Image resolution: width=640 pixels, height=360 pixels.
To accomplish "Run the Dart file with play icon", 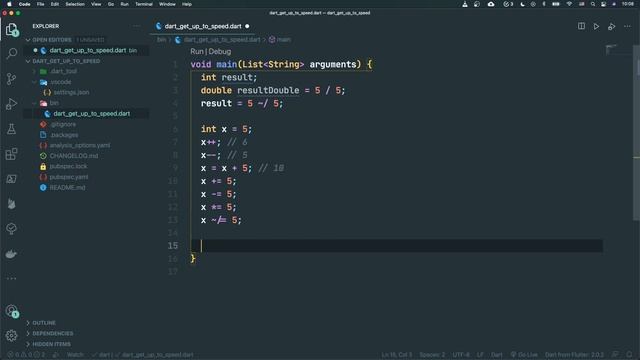I will point(596,26).
